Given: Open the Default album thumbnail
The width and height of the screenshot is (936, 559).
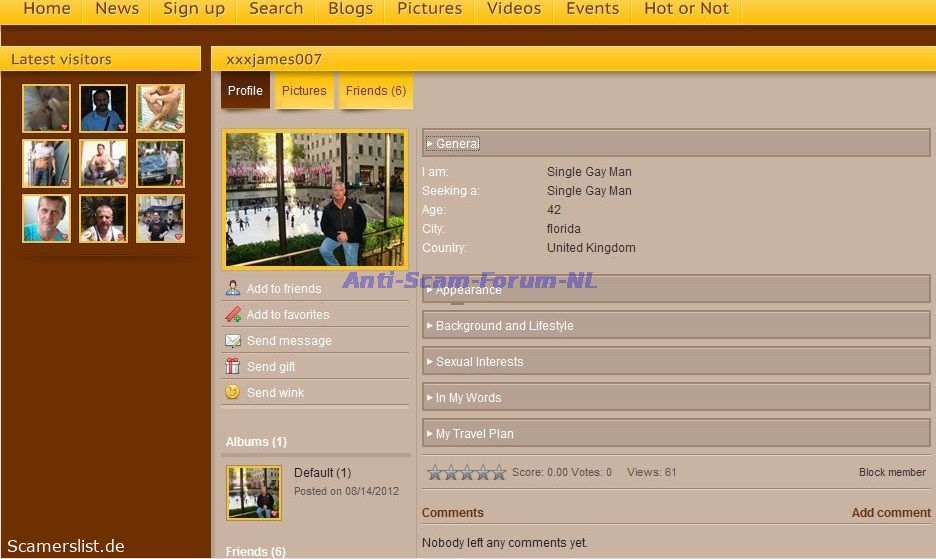Looking at the screenshot, I should [x=254, y=493].
